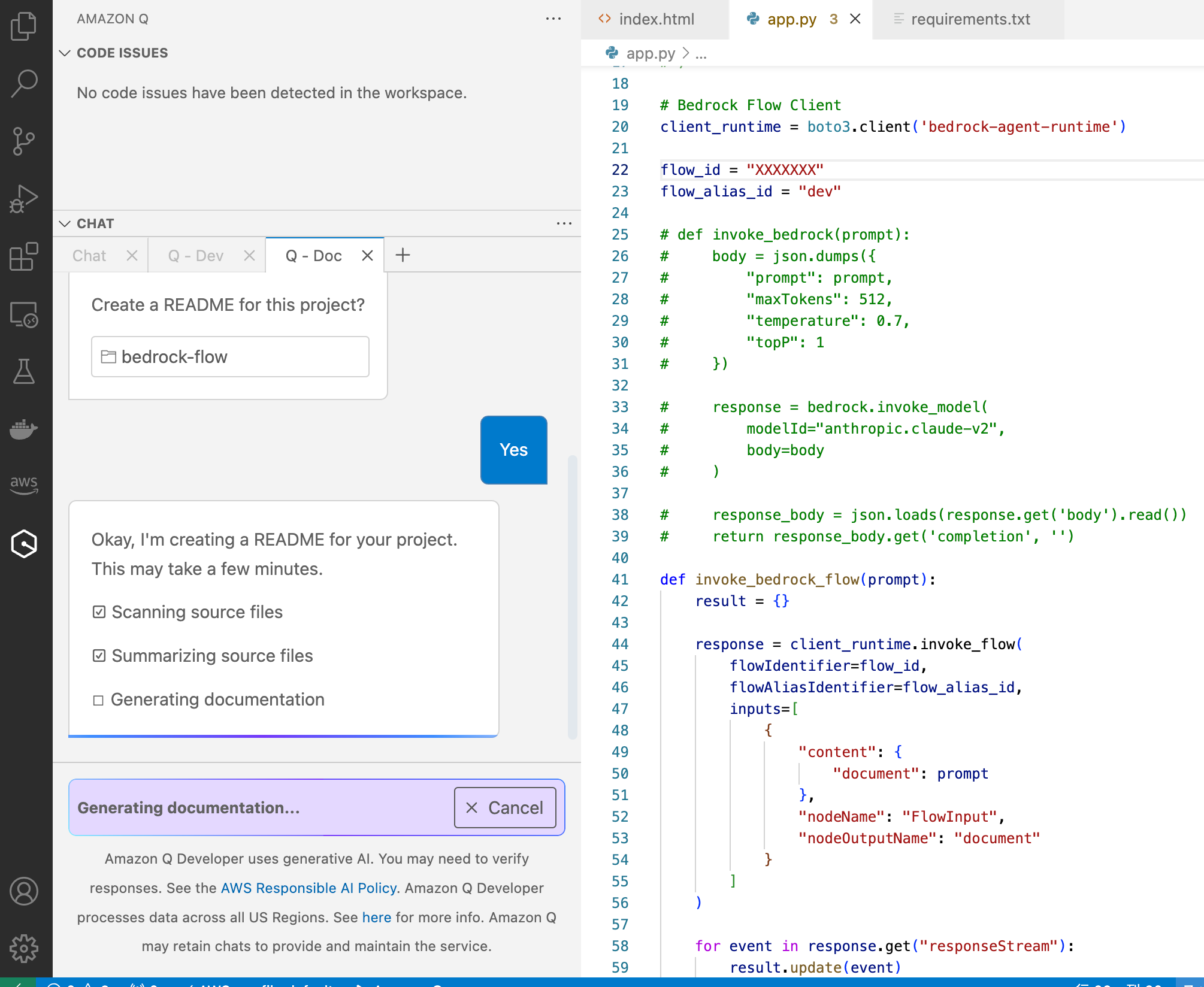
Task: Open the requirements.txt editor tab
Action: tap(969, 19)
